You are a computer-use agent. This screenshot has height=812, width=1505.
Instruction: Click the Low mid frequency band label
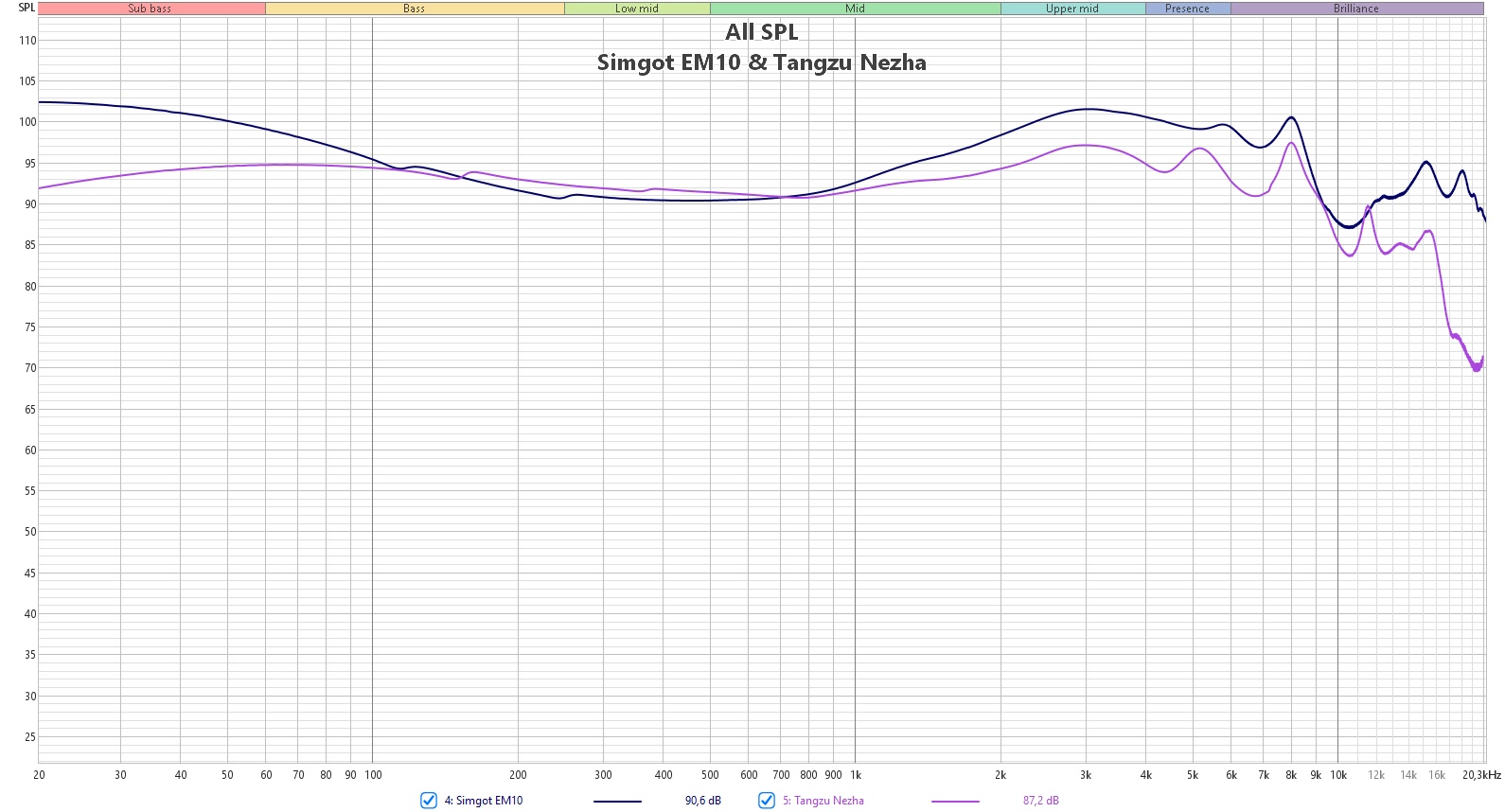[x=637, y=9]
